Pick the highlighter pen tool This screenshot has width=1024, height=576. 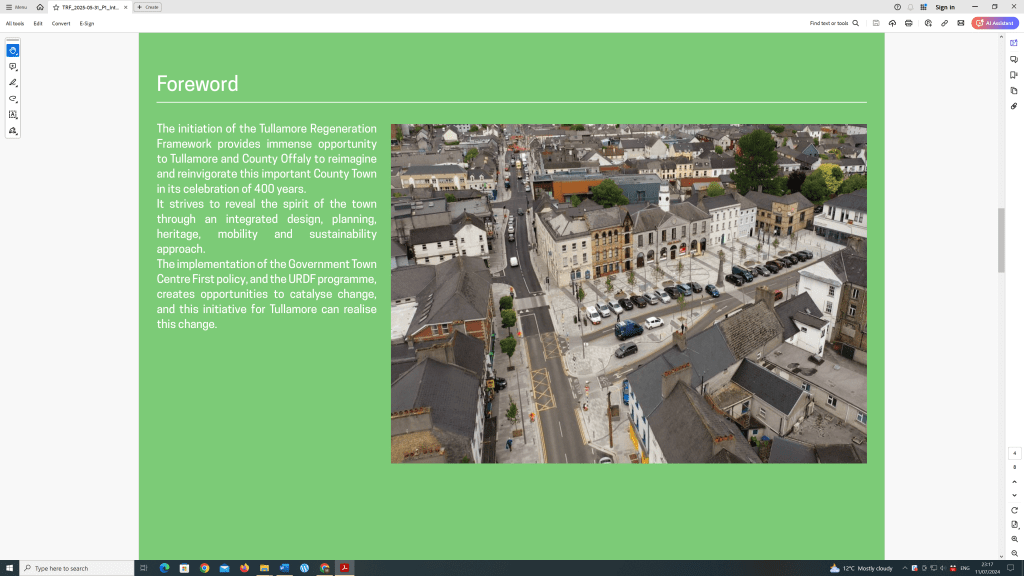tap(13, 82)
